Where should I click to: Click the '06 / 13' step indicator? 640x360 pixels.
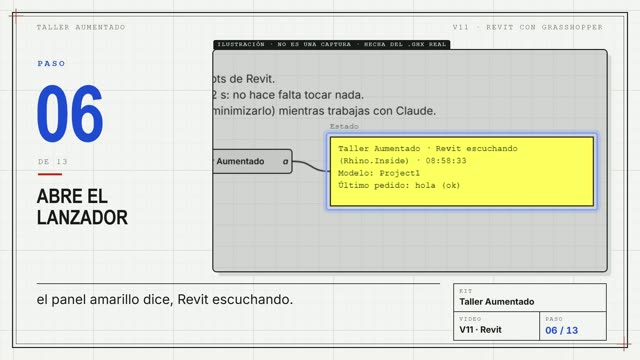[x=562, y=330]
